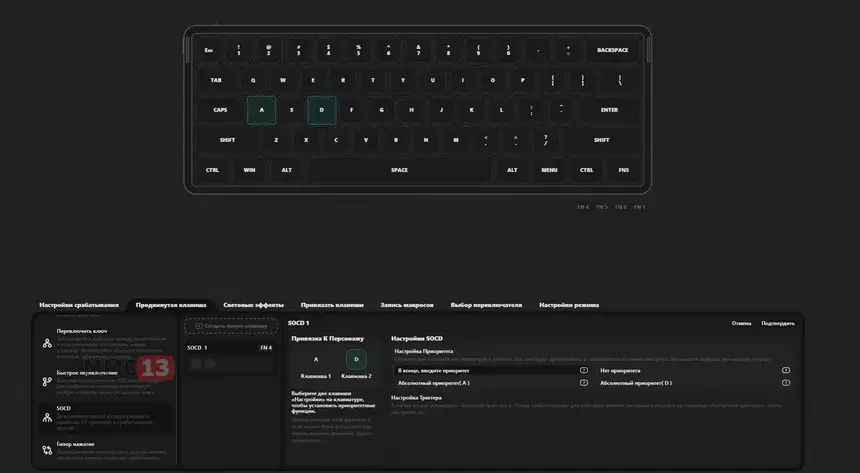Viewport: 860px width, 473px height.
Task: Click the Гипер нажатие icon
Action: point(47,451)
